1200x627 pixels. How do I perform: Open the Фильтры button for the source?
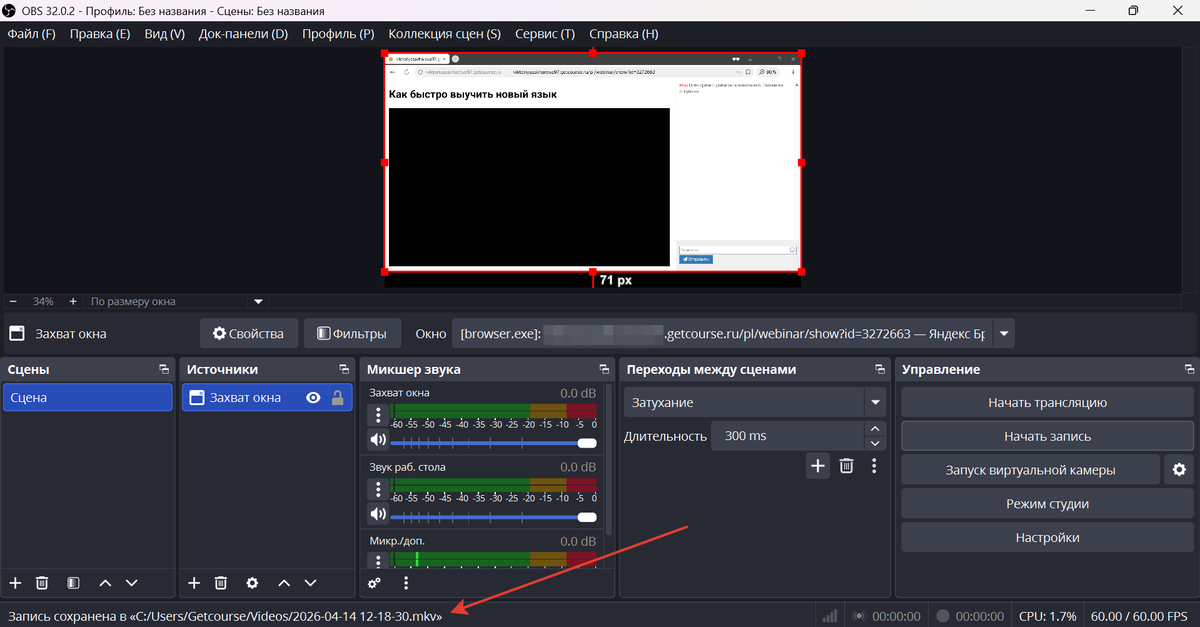click(x=352, y=334)
